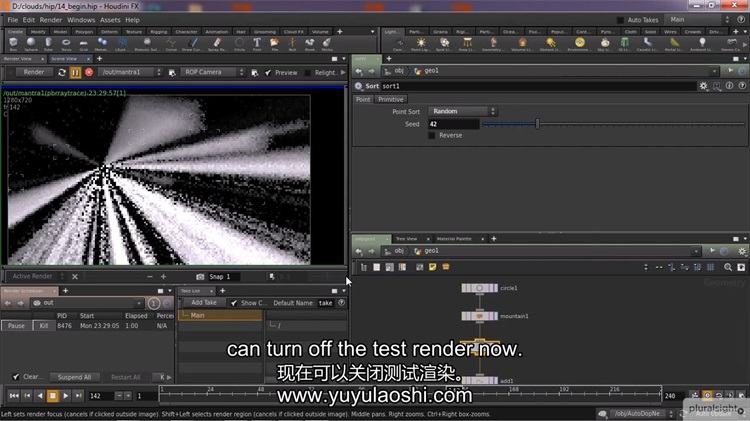The image size is (750, 421).
Task: Open the File menu
Action: 12,20
